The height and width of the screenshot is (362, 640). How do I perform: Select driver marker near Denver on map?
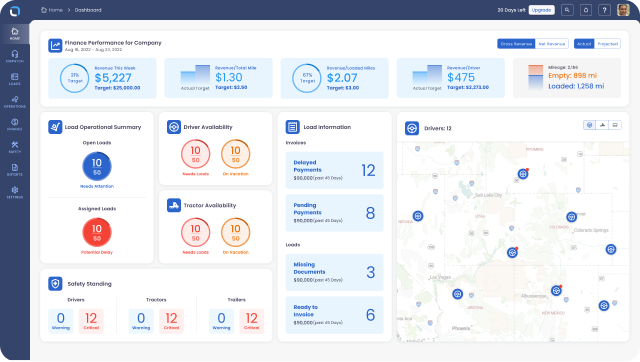pos(571,217)
